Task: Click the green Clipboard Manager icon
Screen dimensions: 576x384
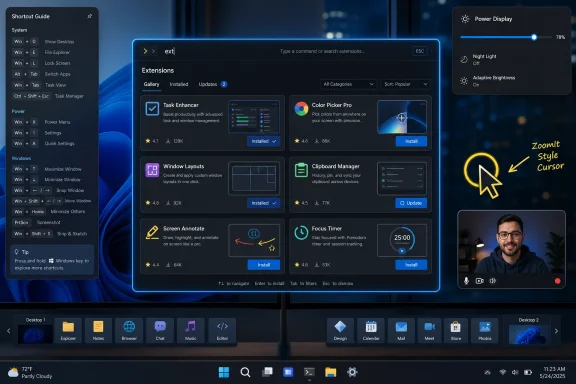Action: (x=301, y=170)
